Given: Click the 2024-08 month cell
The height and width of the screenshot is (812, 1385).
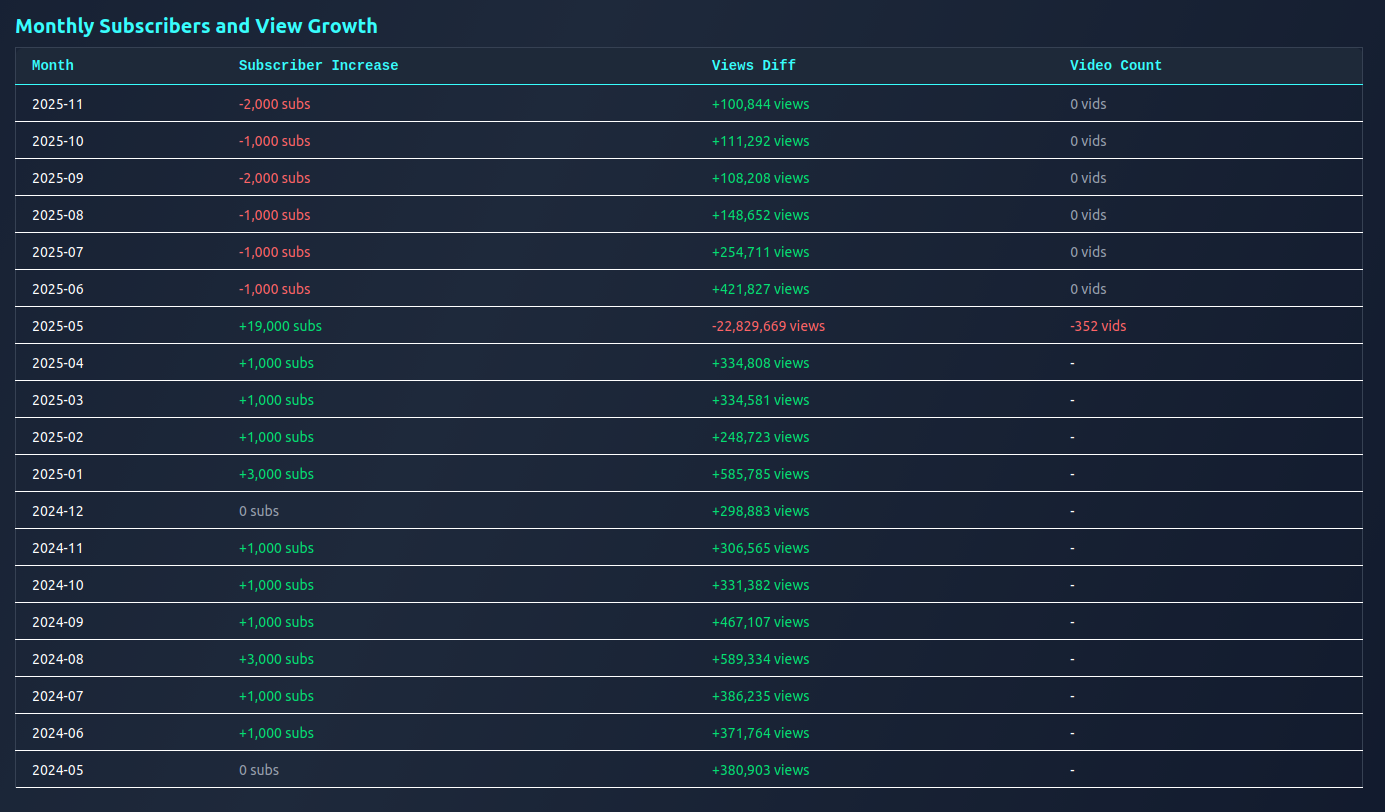Looking at the screenshot, I should point(58,659).
